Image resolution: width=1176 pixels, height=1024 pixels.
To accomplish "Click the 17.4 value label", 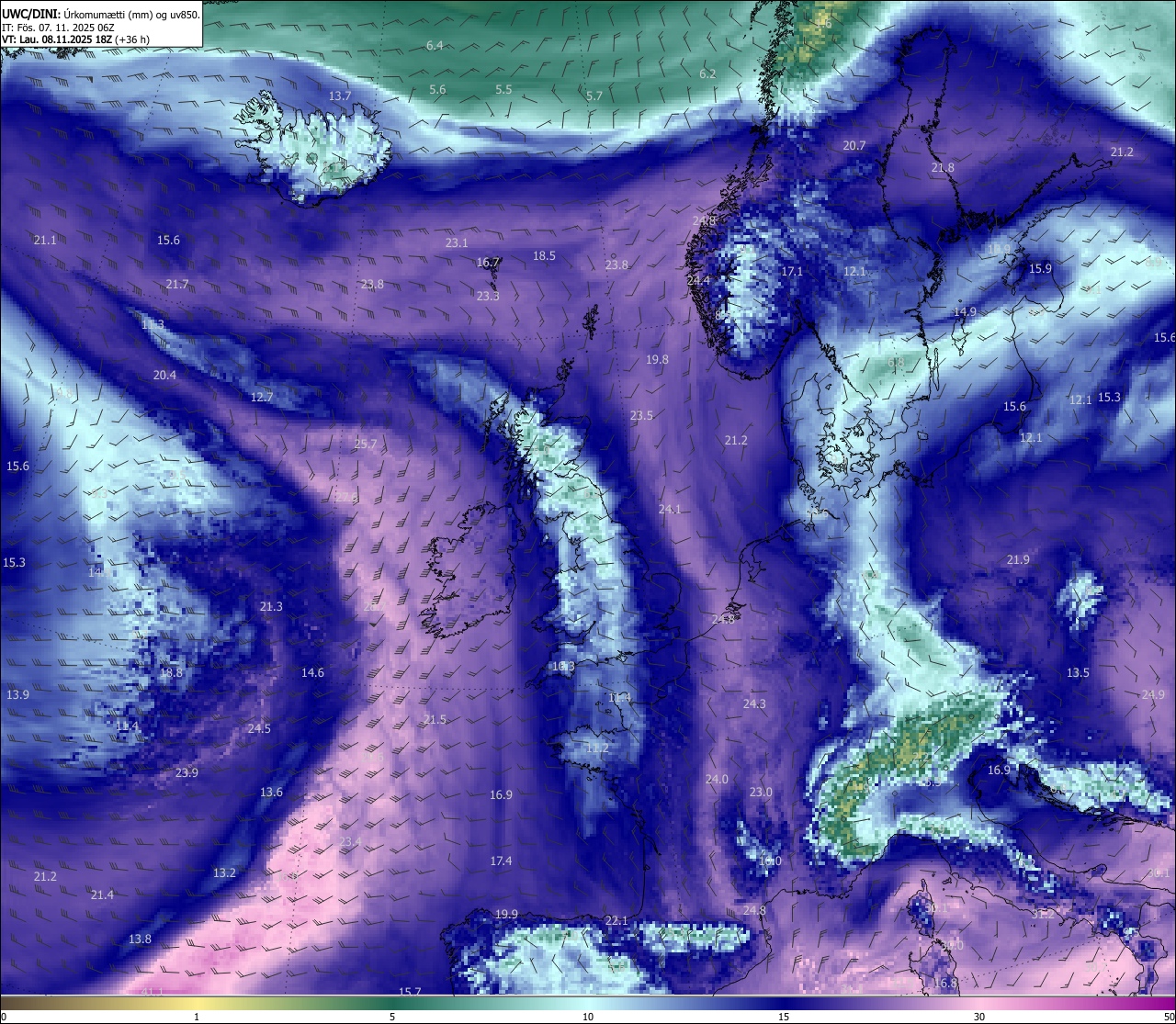I will tap(501, 861).
